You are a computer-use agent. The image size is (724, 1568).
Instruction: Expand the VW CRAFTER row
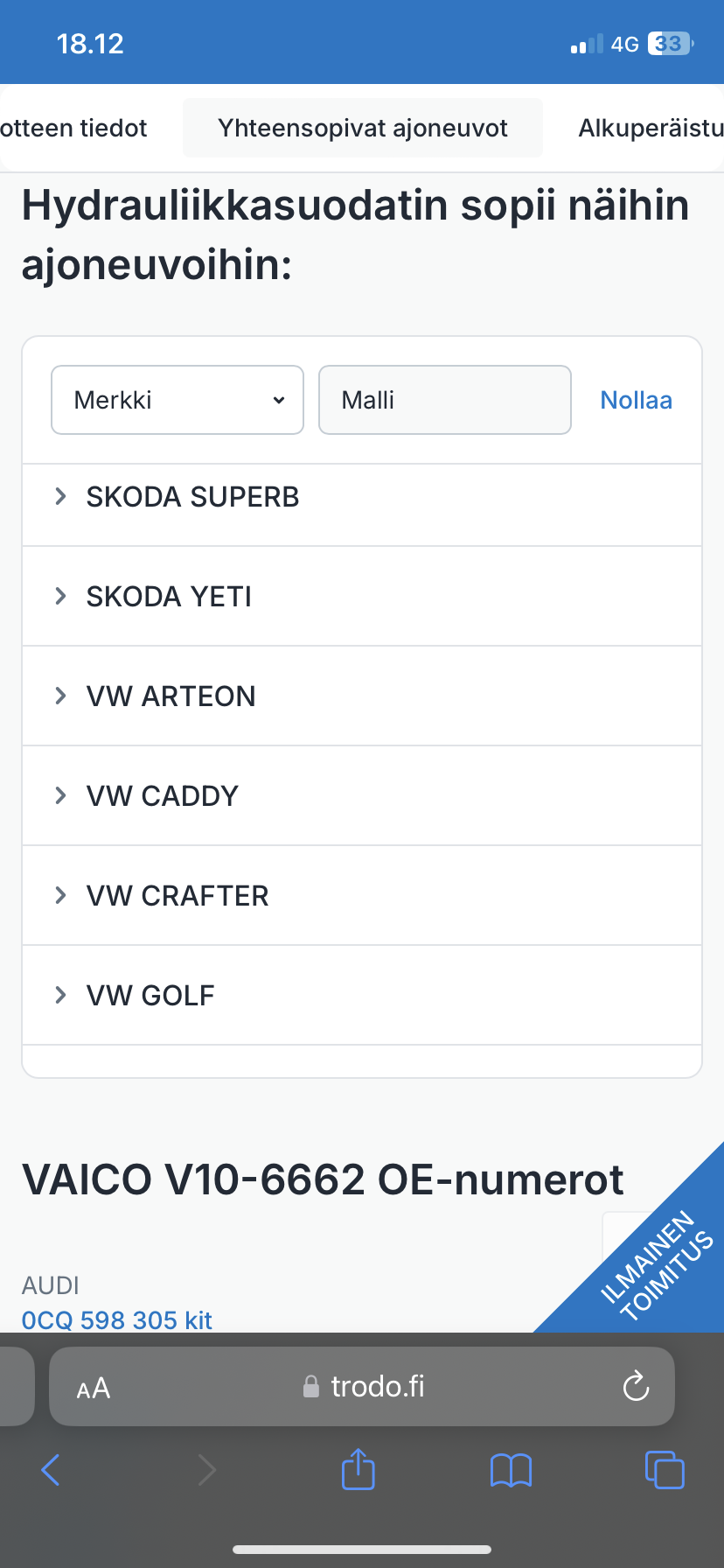pos(177,896)
